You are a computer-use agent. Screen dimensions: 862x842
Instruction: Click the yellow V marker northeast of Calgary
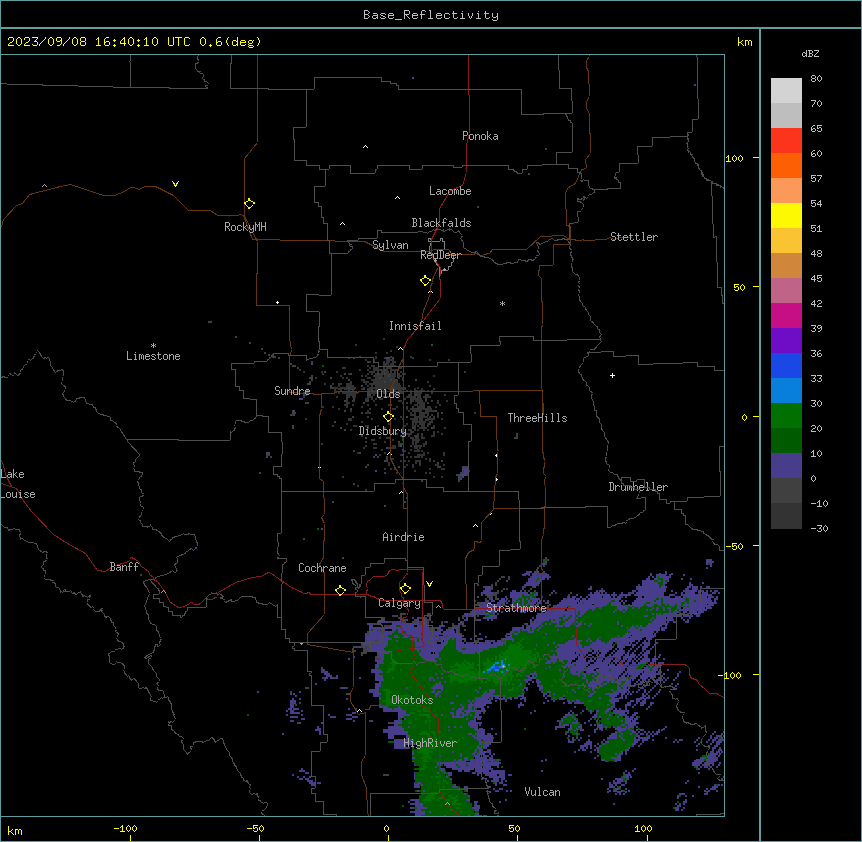click(429, 584)
